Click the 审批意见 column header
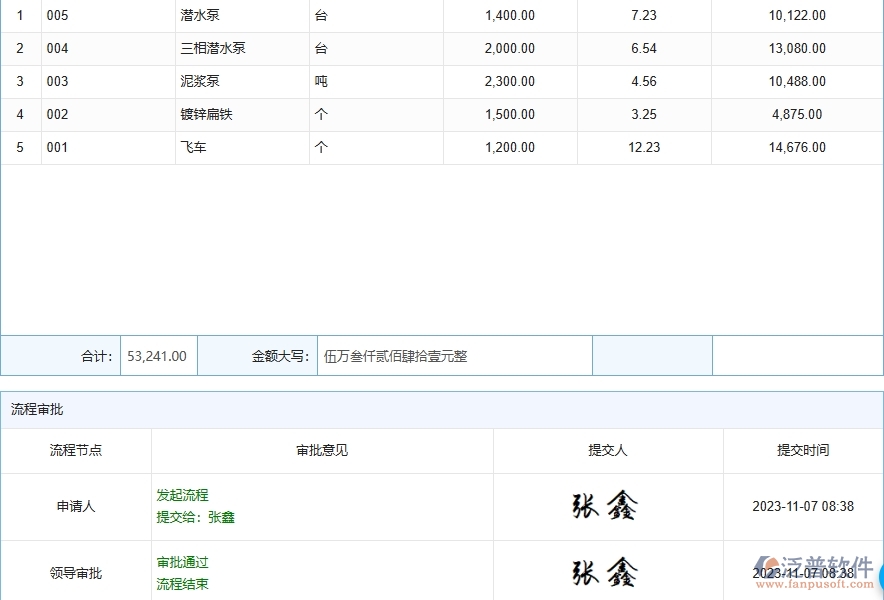This screenshot has height=600, width=884. coord(321,451)
